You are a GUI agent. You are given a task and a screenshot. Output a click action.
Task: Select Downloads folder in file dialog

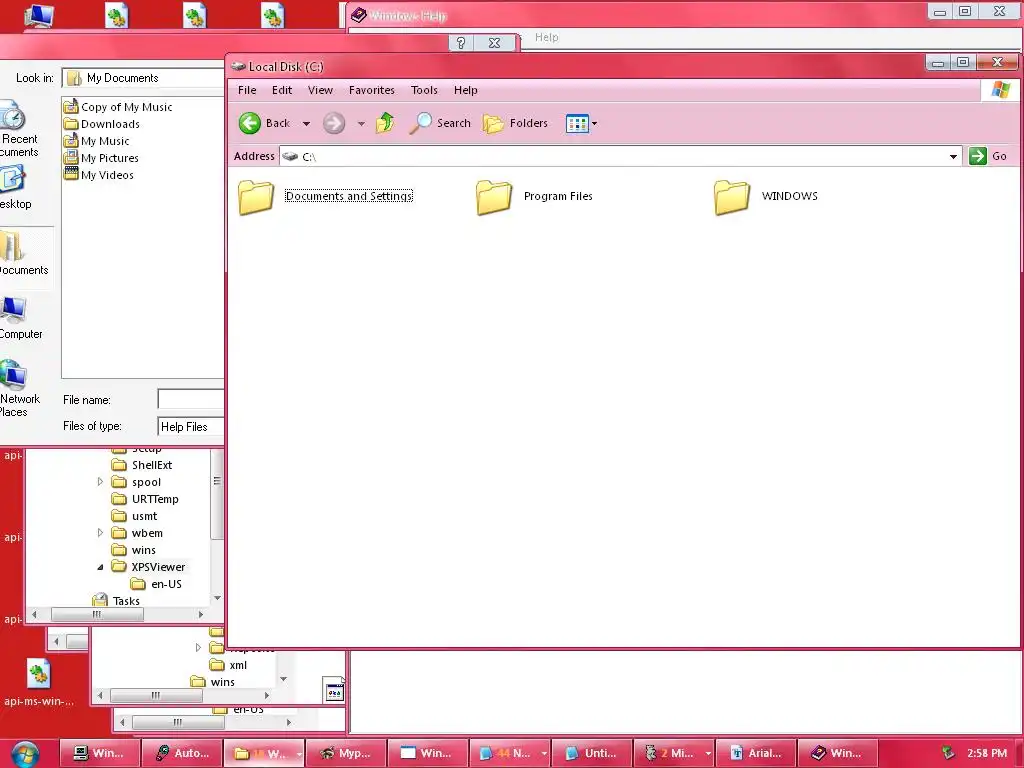102,124
